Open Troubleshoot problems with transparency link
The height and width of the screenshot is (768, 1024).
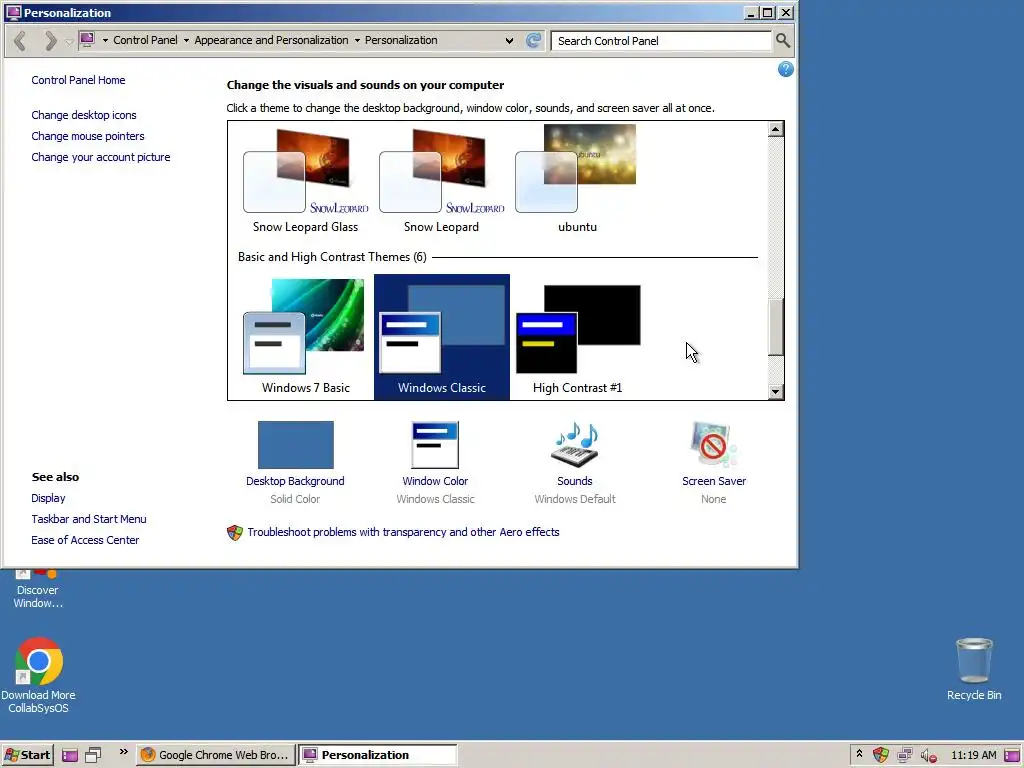[403, 532]
